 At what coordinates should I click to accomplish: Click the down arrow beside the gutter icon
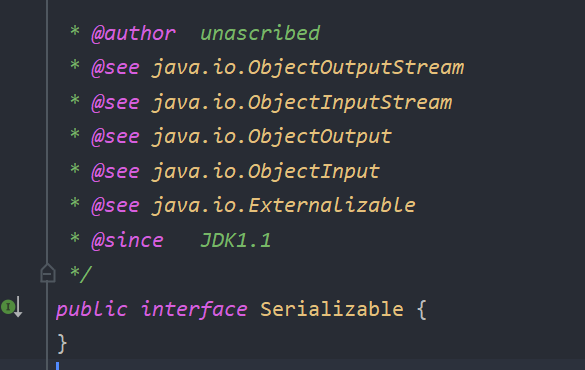[x=18, y=307]
